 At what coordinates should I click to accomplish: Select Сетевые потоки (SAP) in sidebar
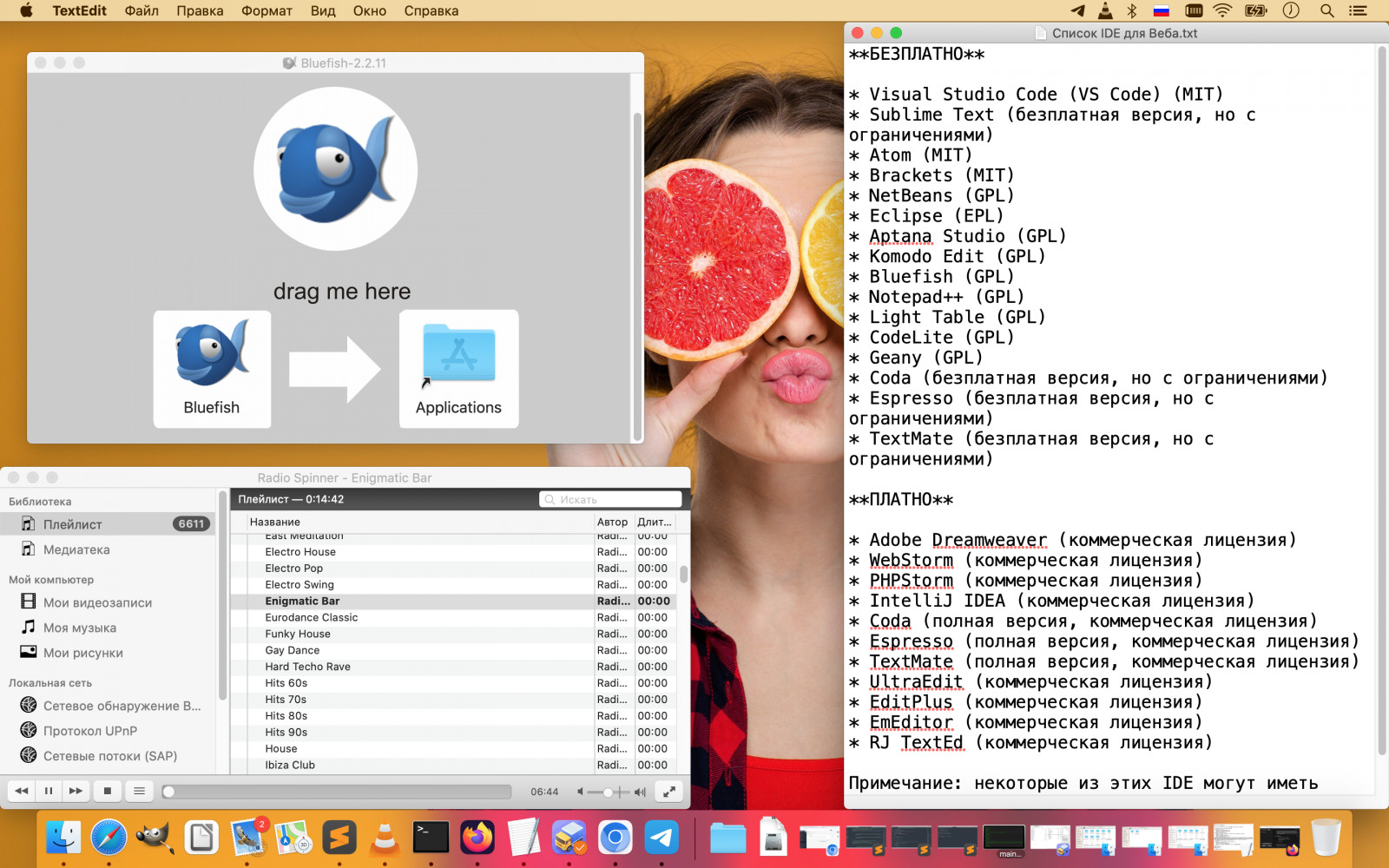point(109,756)
